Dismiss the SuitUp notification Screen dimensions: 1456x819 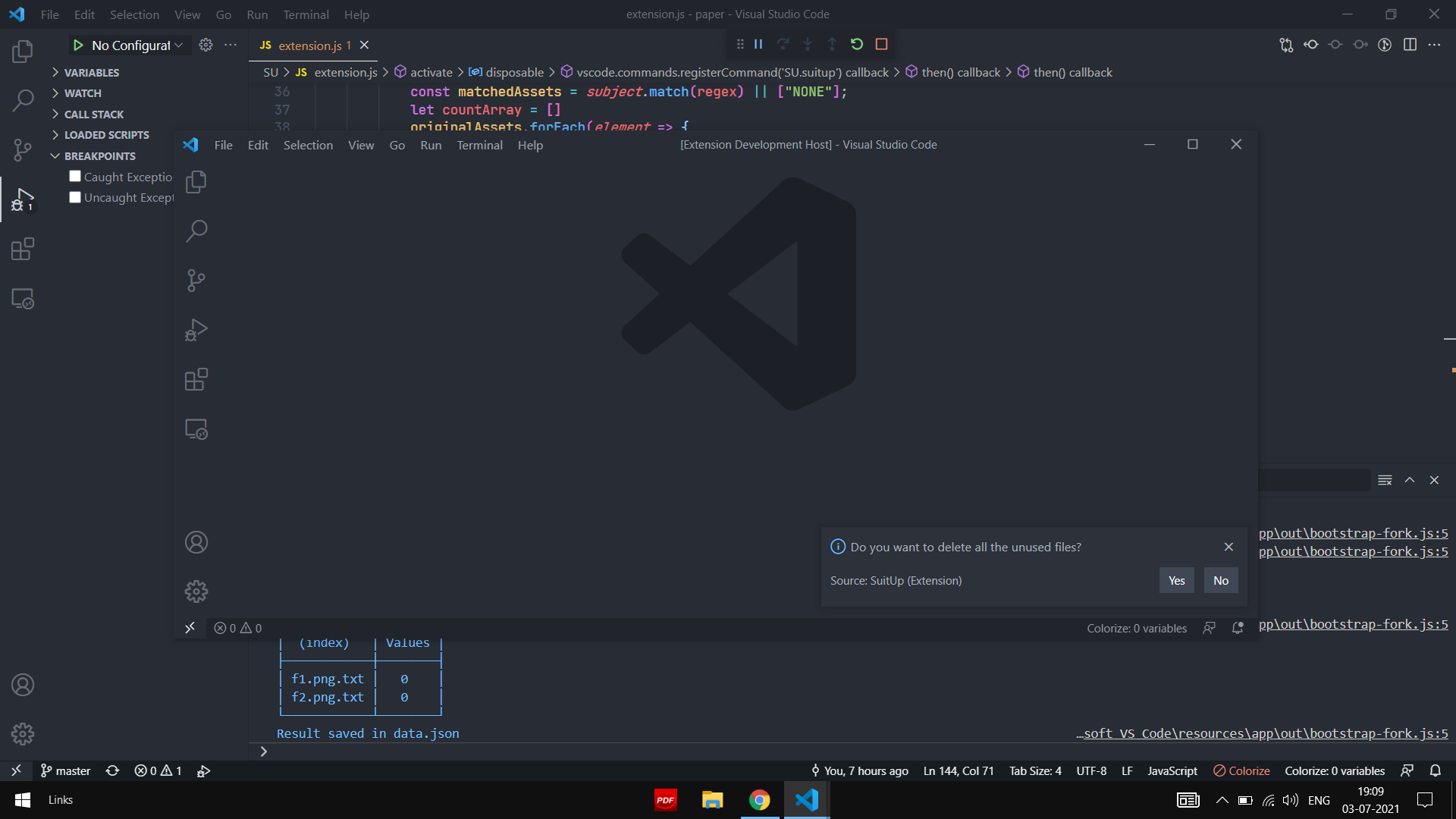click(x=1228, y=547)
